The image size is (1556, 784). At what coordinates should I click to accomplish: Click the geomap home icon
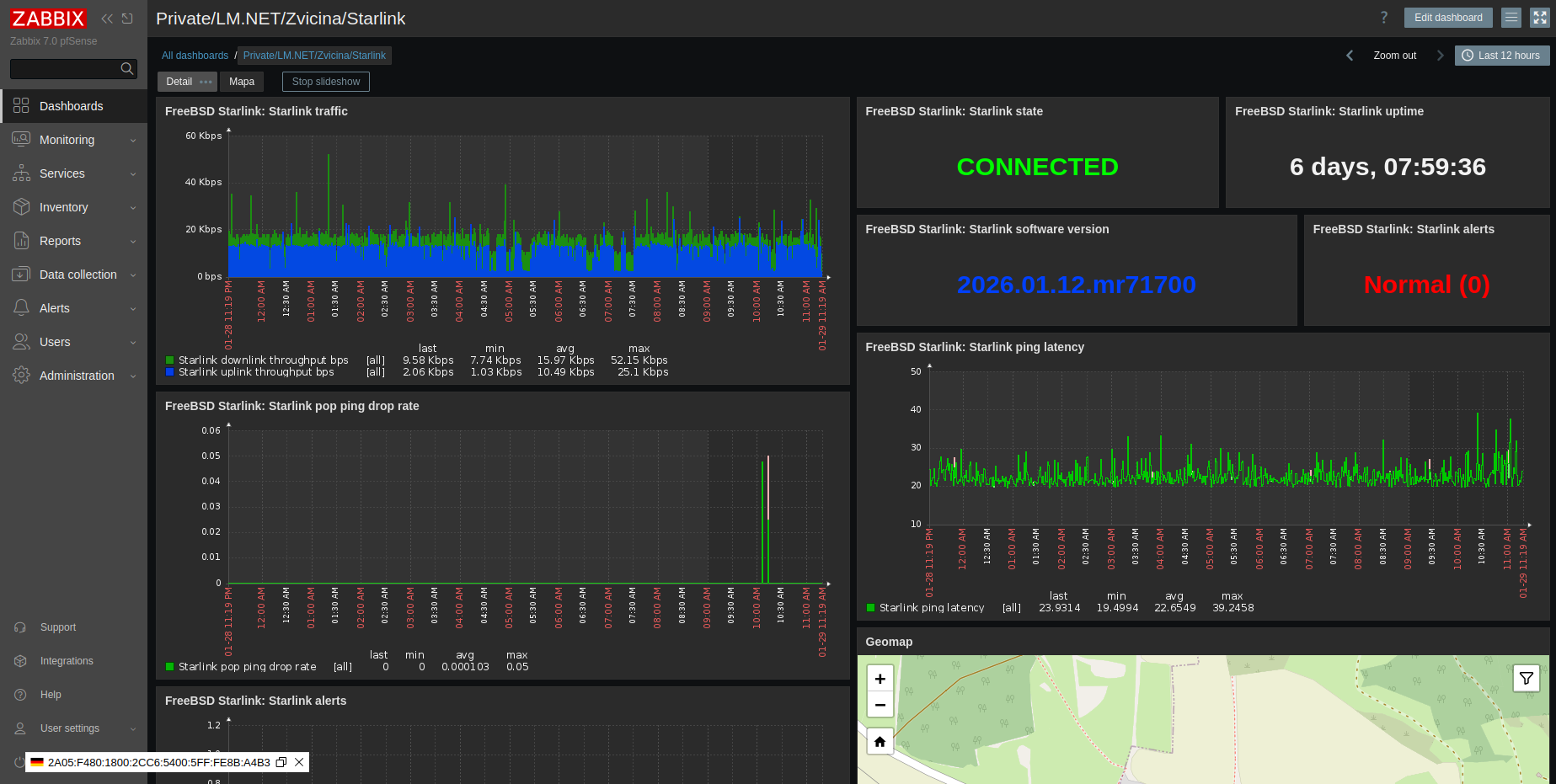(x=880, y=742)
